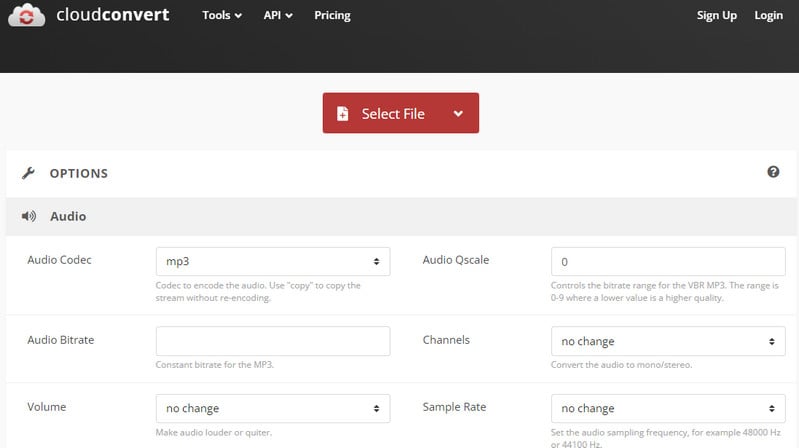Click the Audio Bitrate label
Screen dimensions: 799x448
(x=61, y=340)
